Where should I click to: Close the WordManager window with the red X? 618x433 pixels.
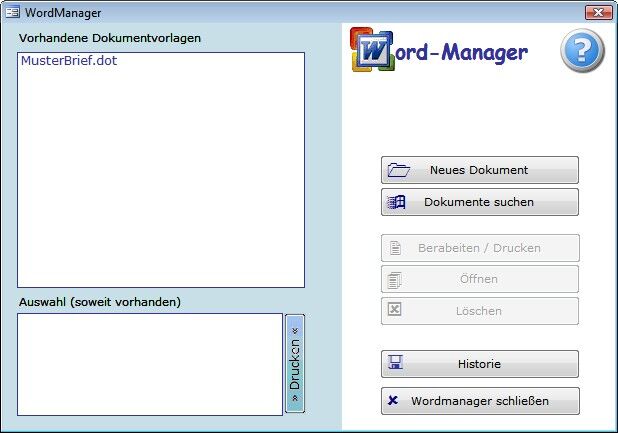[599, 12]
